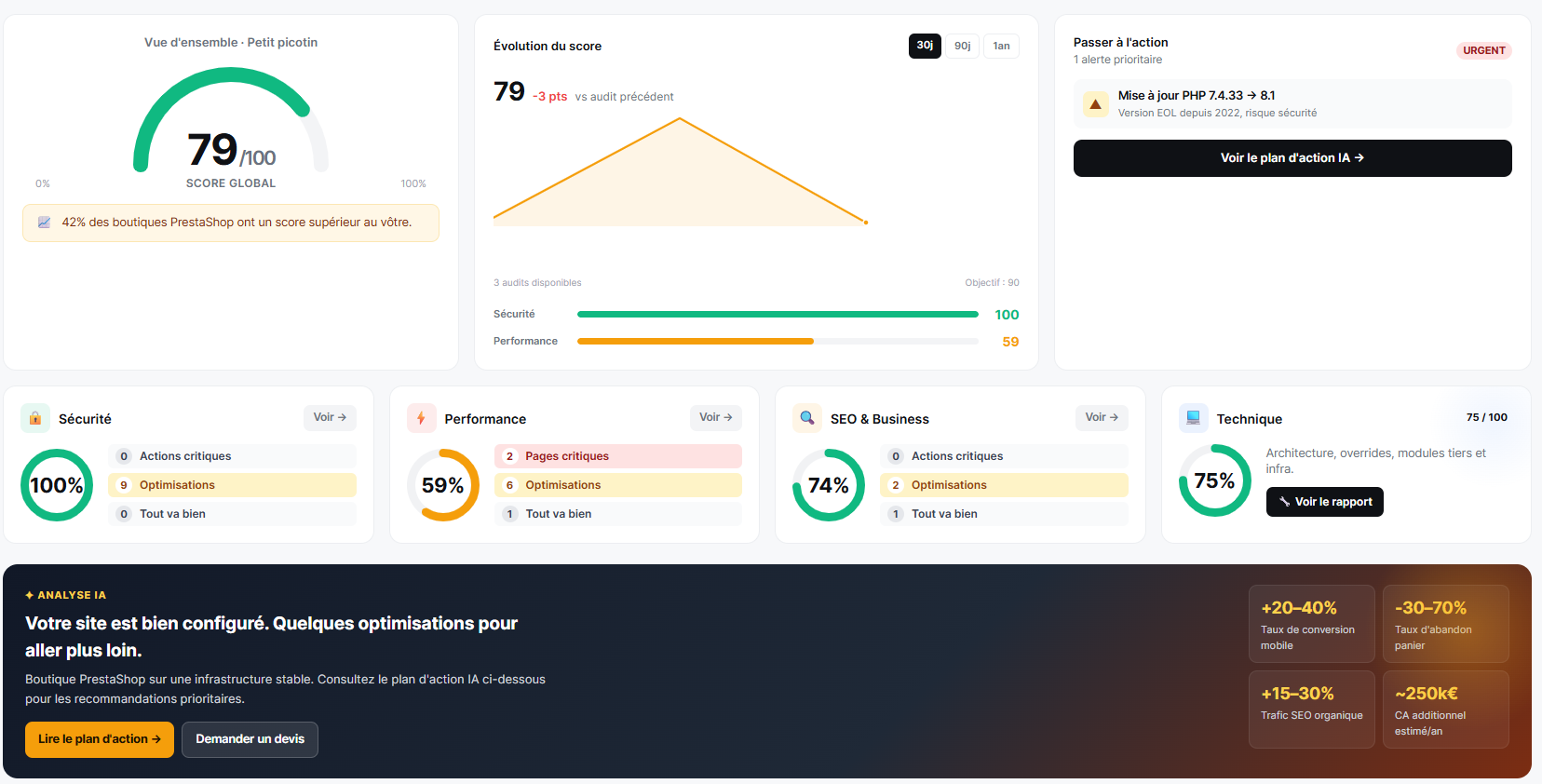Viewport: 1542px width, 784px height.
Task: Click the ~250k€ CA additionnel tile
Action: [1446, 710]
